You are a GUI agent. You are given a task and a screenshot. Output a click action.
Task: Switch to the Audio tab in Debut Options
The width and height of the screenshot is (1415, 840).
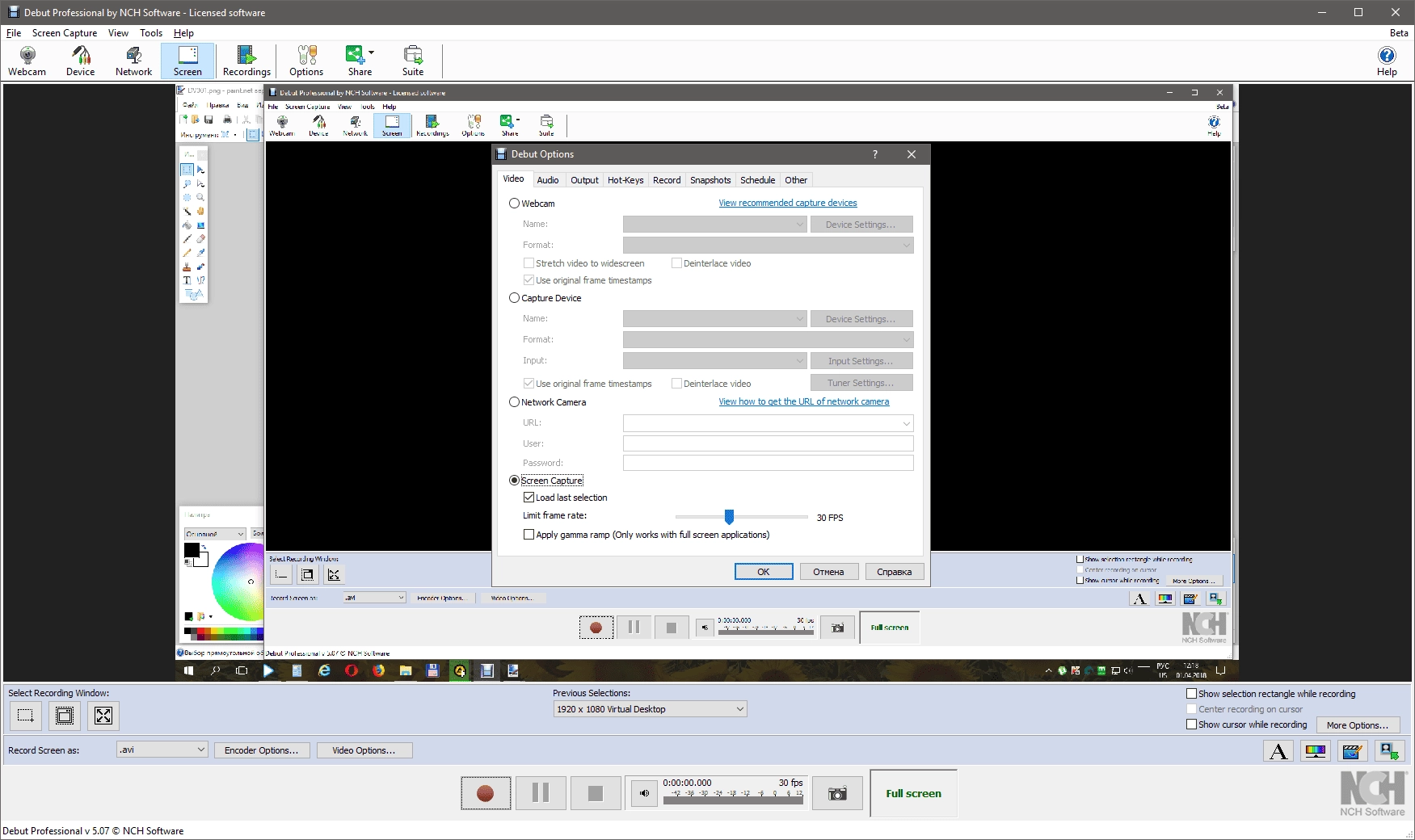point(548,180)
